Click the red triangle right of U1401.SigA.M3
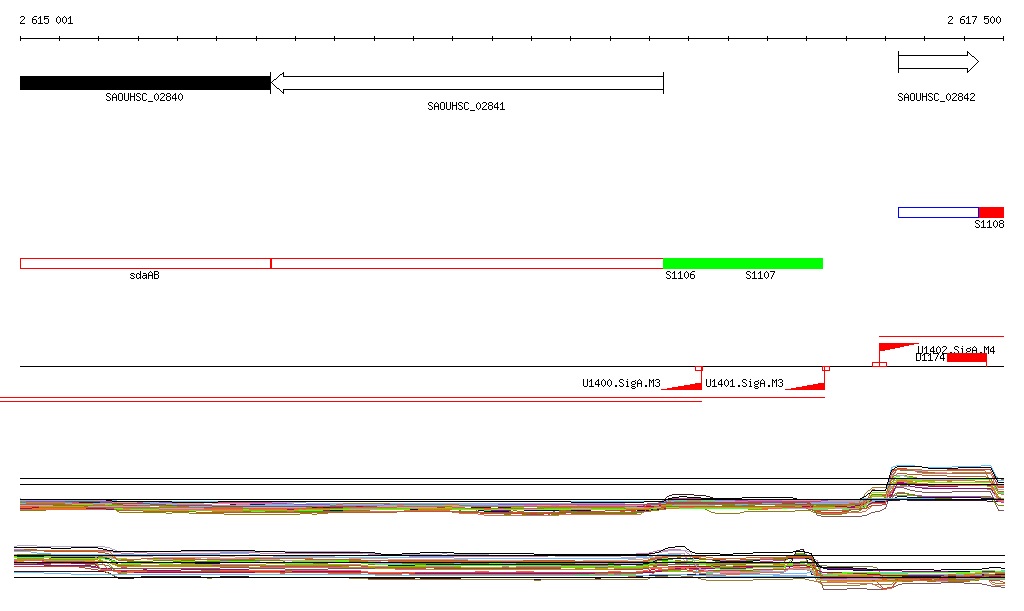This screenshot has width=1024, height=611. coord(805,386)
